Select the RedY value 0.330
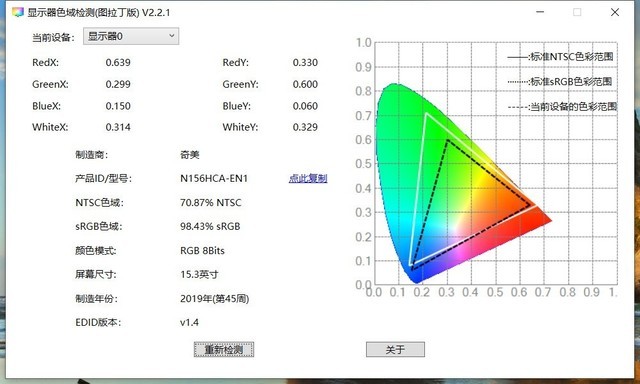640x384 pixels. 305,62
